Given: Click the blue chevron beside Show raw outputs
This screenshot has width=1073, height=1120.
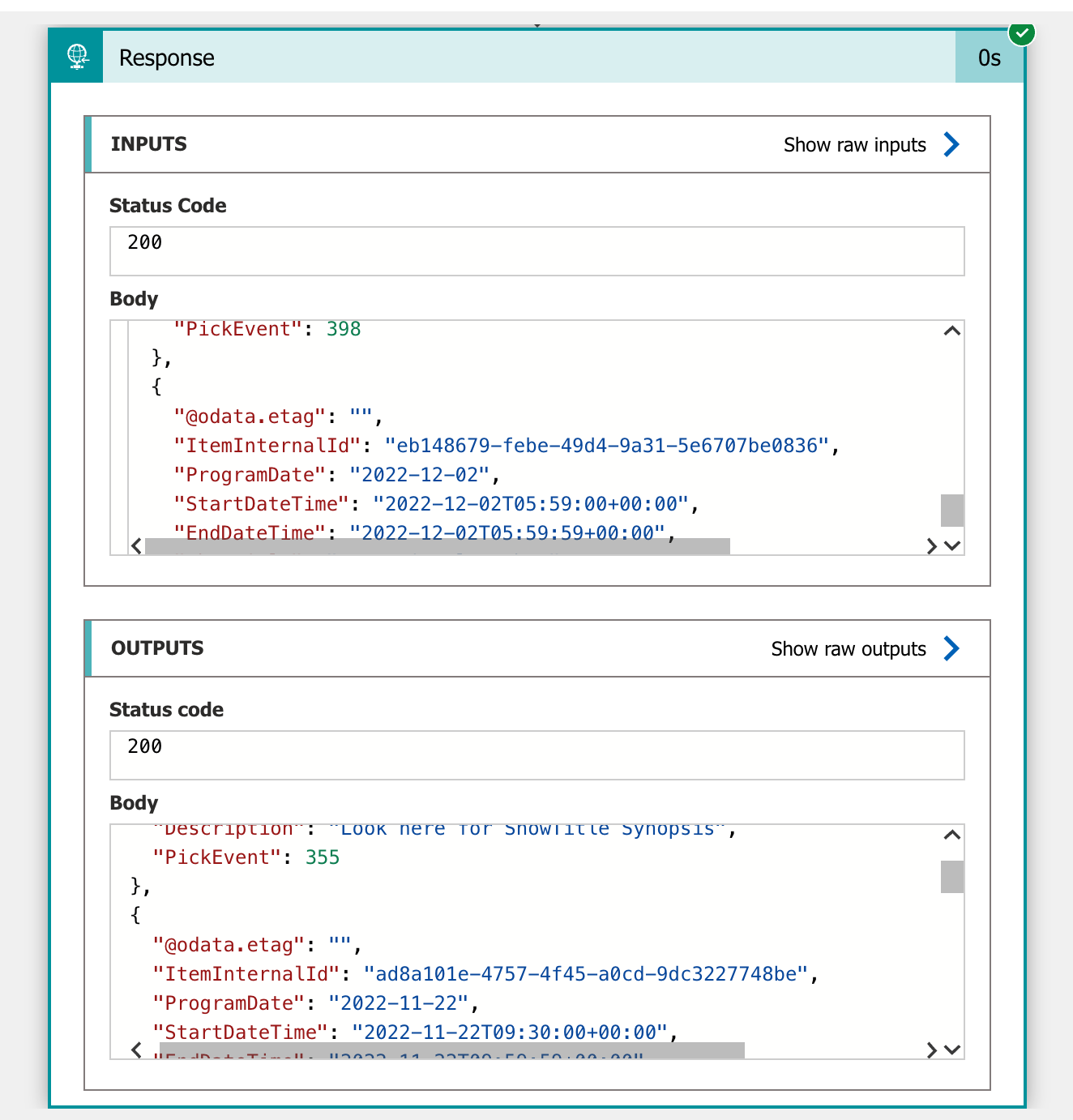Looking at the screenshot, I should coord(951,648).
